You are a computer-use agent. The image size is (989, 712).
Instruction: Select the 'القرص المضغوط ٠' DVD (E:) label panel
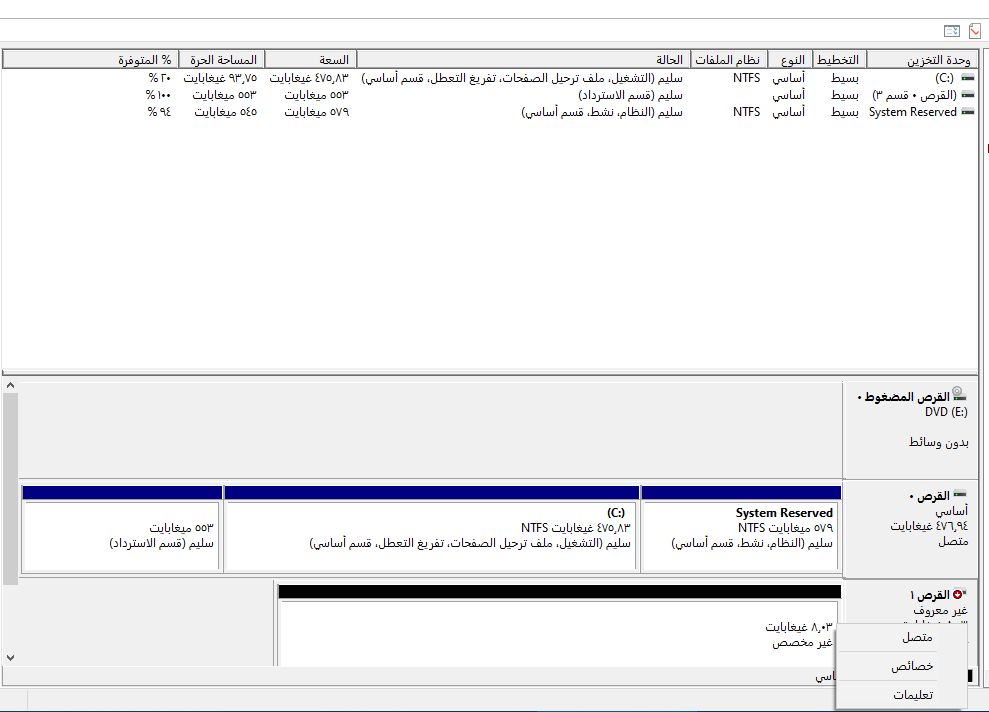(910, 429)
